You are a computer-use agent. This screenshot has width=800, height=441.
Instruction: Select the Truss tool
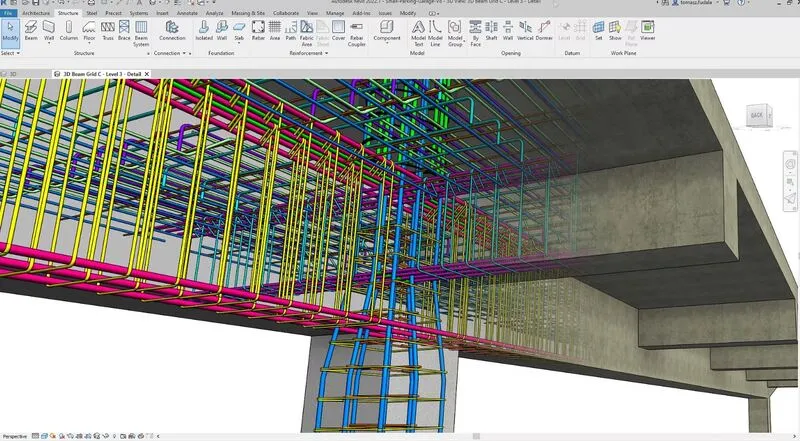click(108, 31)
